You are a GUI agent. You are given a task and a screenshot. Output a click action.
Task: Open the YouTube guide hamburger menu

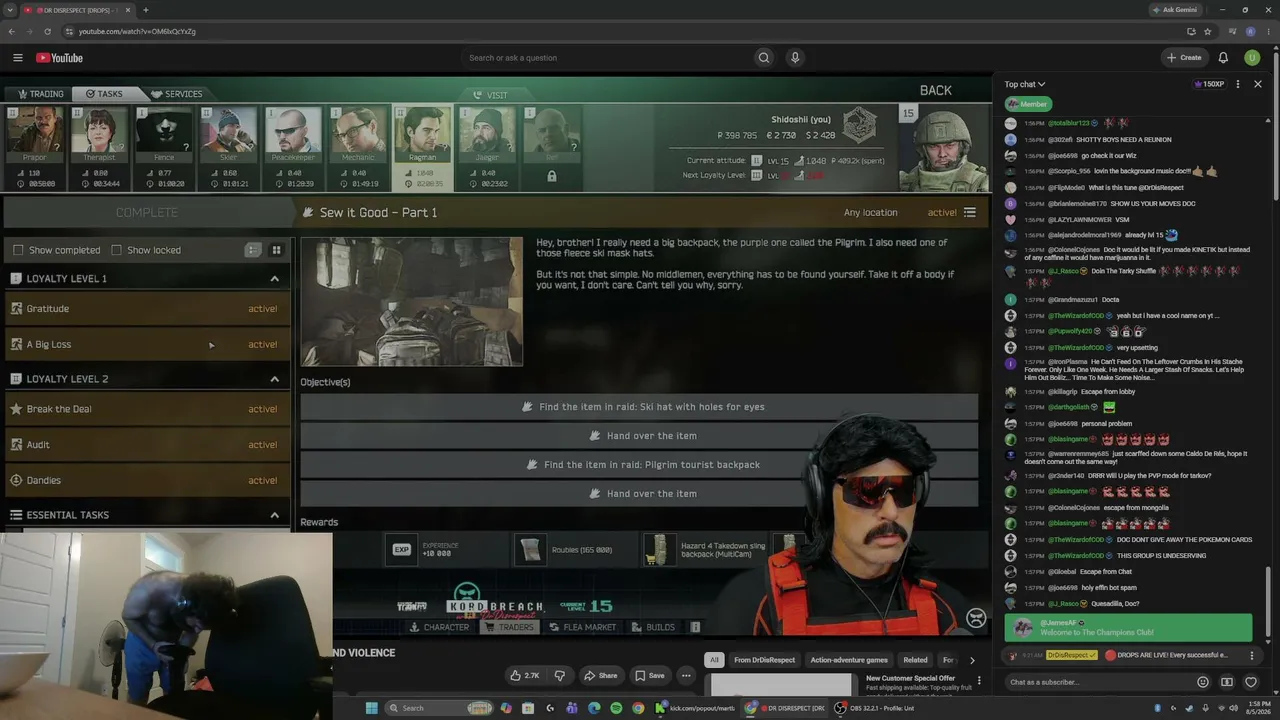(x=17, y=58)
